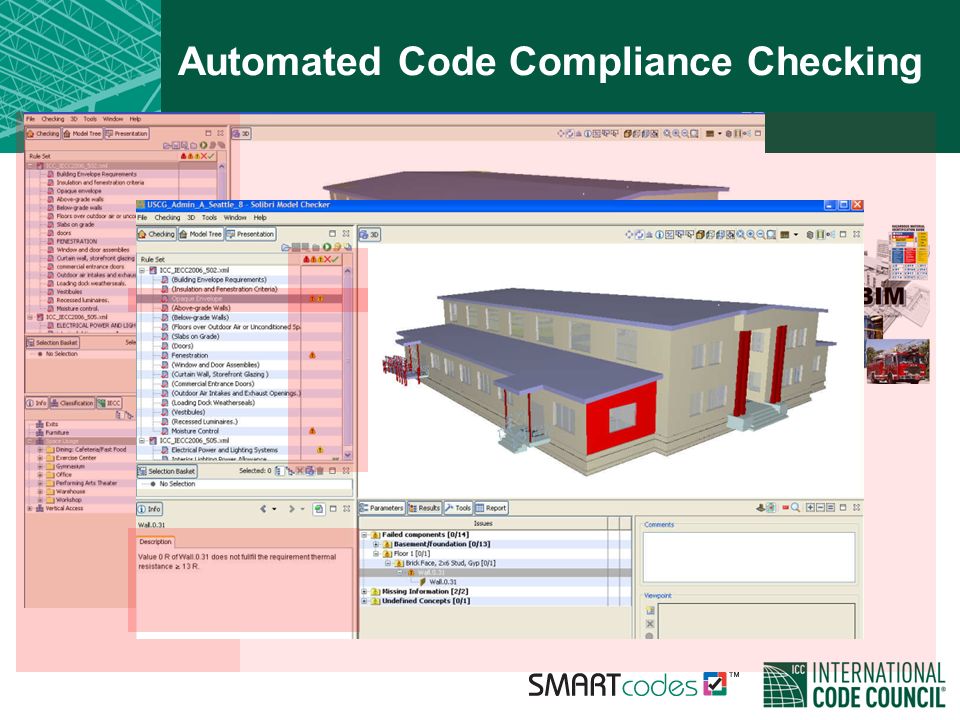Click the warning icon on the Moisture Control row

point(312,431)
